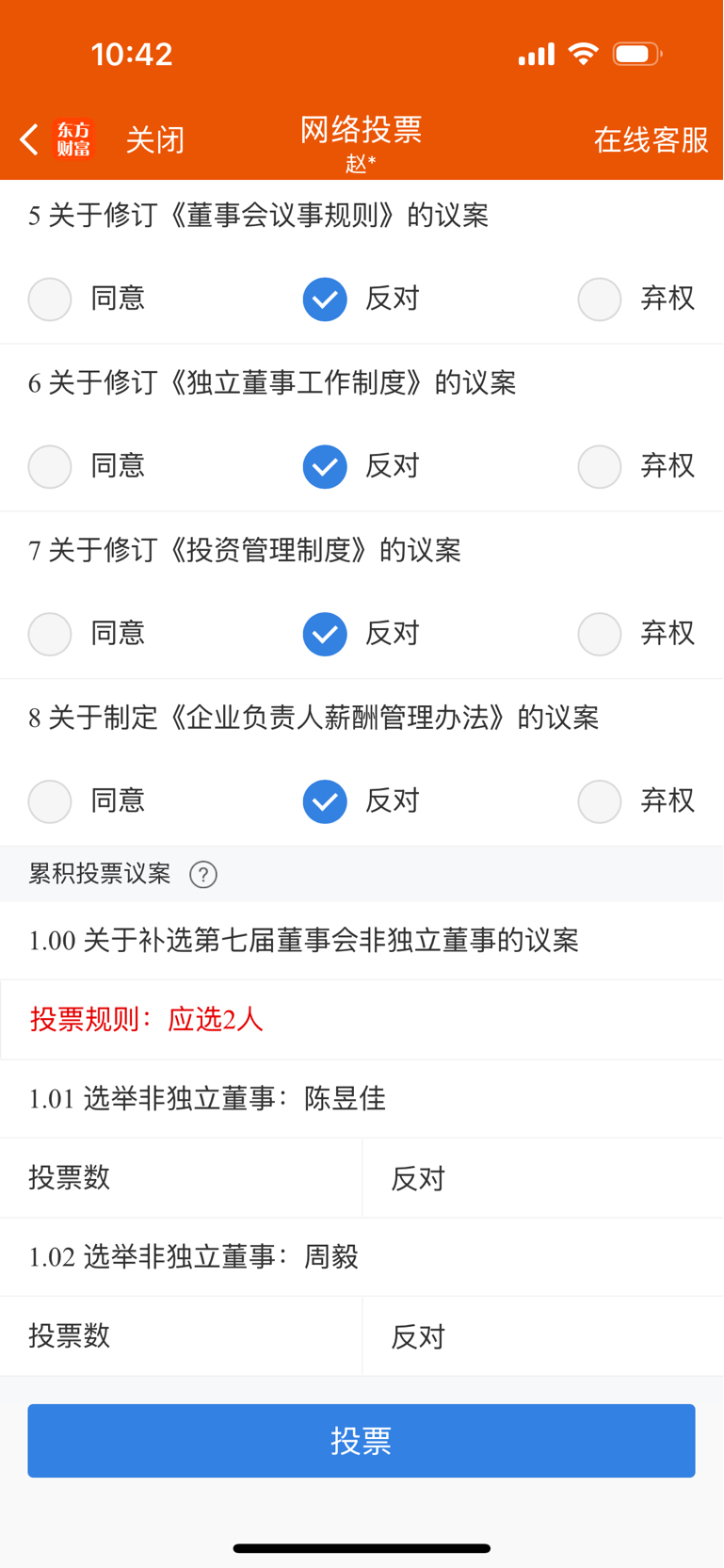This screenshot has height=1568, width=724.
Task: Tap the Wi-Fi status icon
Action: [584, 54]
